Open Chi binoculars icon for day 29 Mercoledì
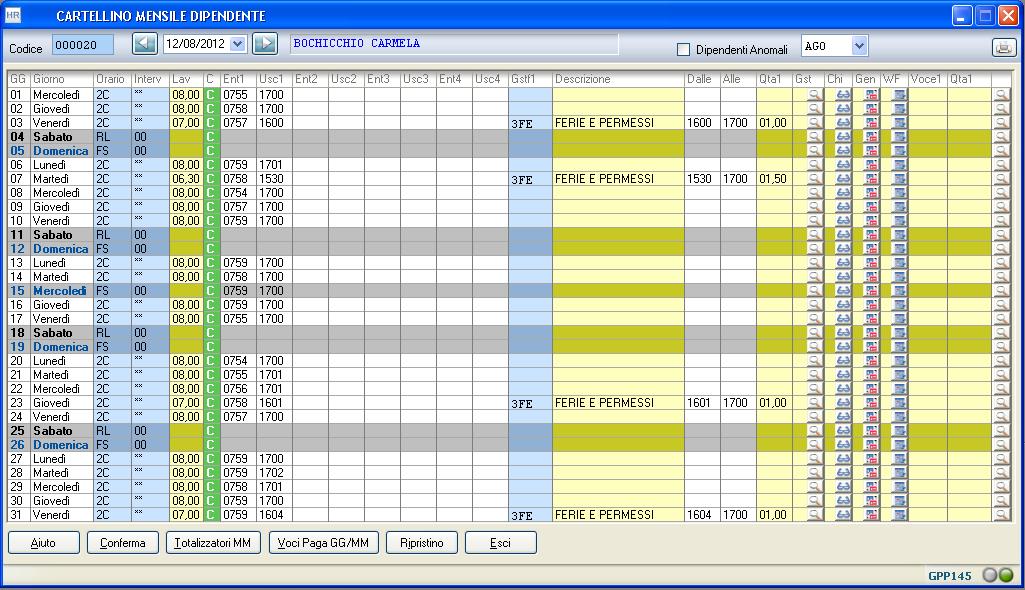The height and width of the screenshot is (590, 1025). click(843, 487)
